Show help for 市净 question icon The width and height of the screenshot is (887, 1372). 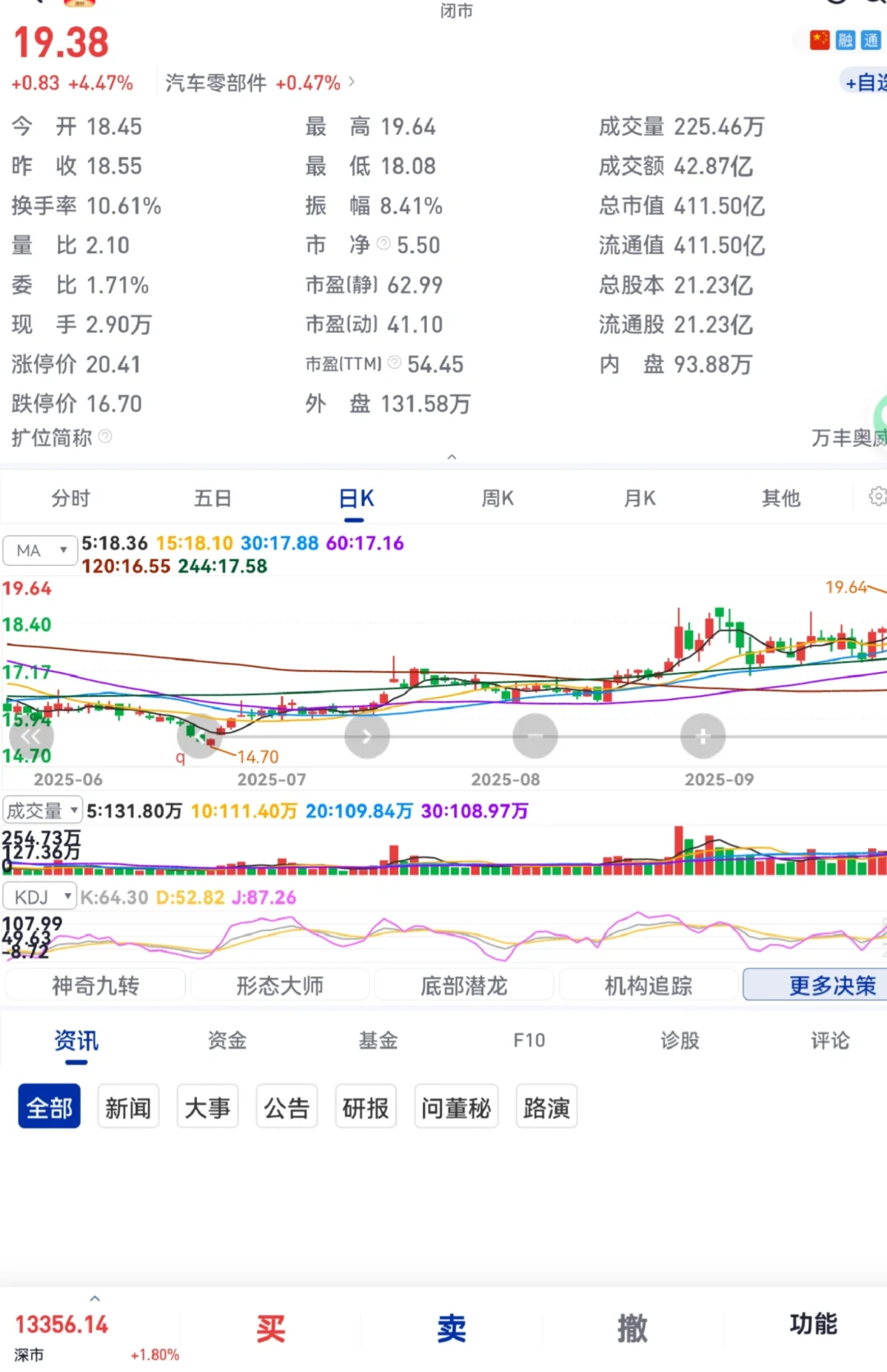point(384,243)
